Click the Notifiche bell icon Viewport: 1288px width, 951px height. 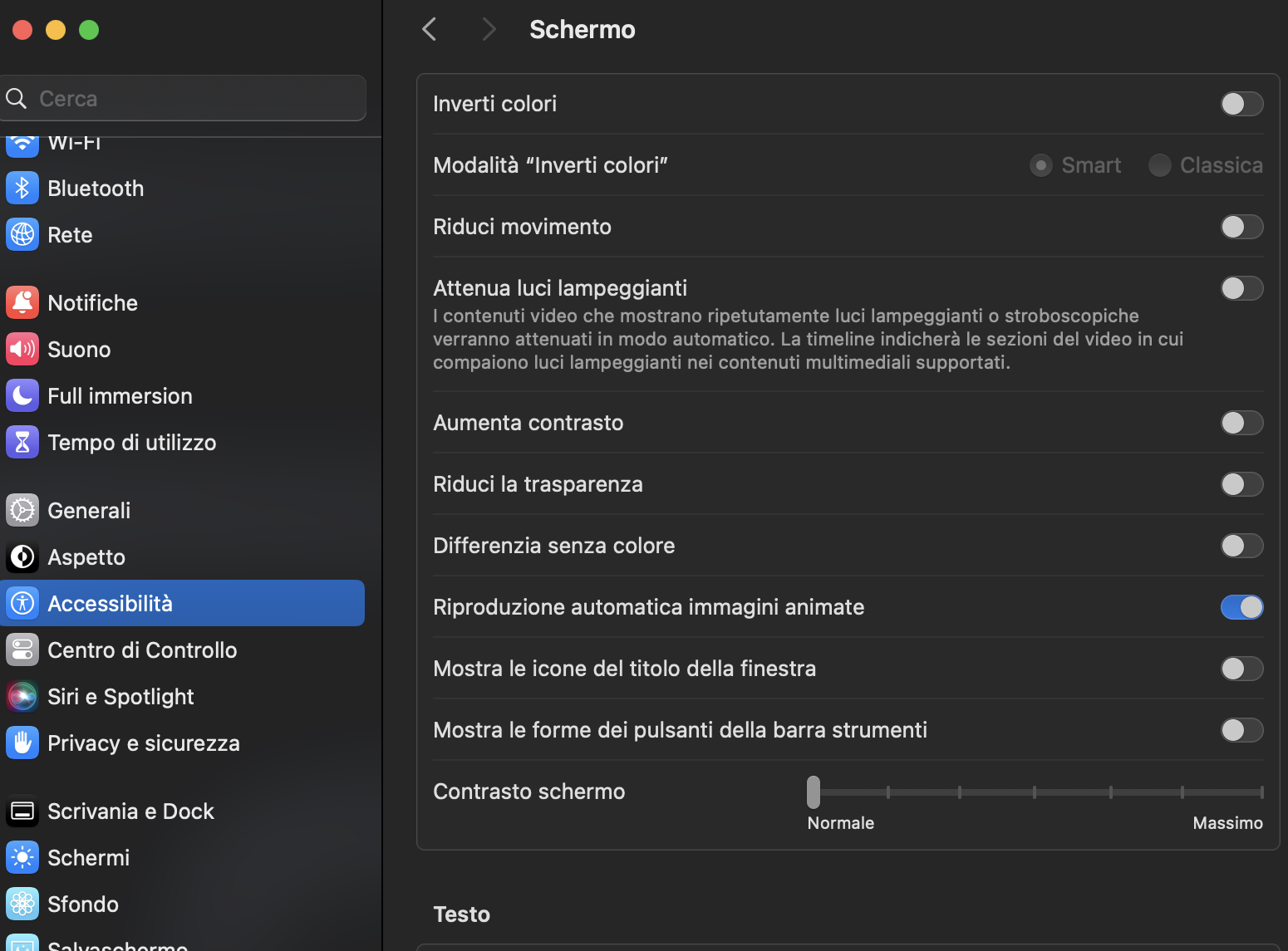point(22,302)
